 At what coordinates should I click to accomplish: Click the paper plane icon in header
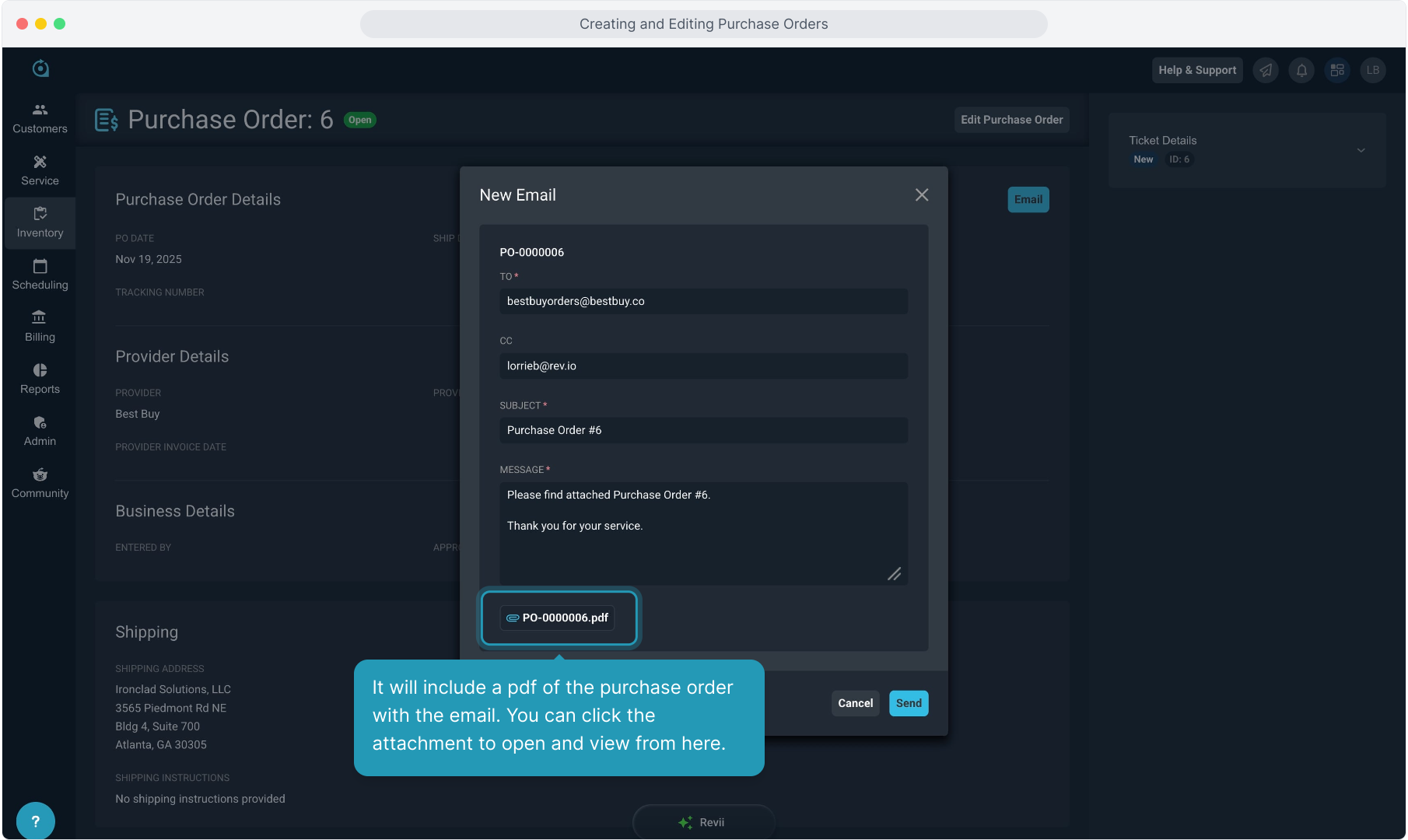tap(1266, 70)
